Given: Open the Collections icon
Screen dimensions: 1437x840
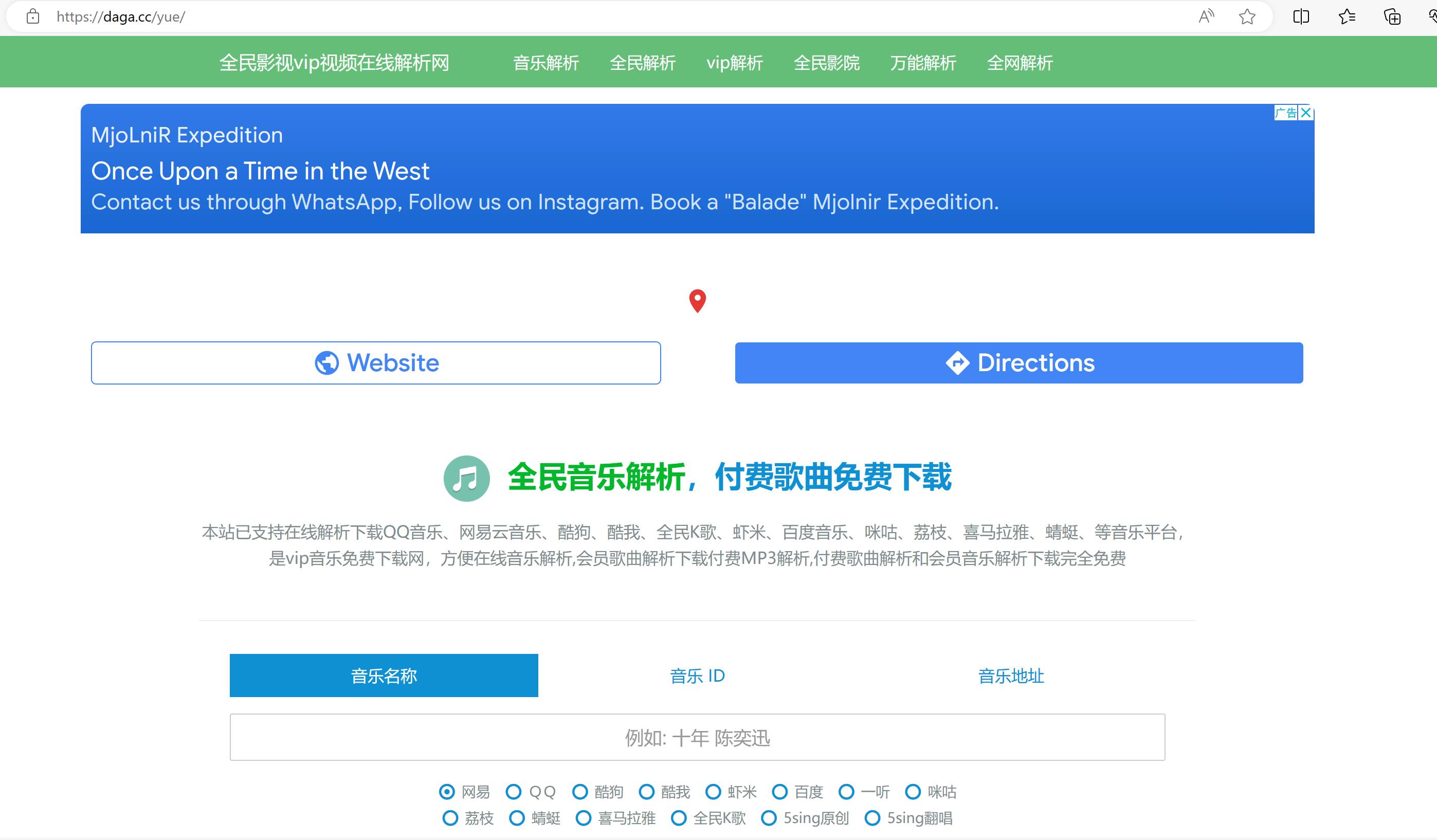Looking at the screenshot, I should [x=1392, y=16].
